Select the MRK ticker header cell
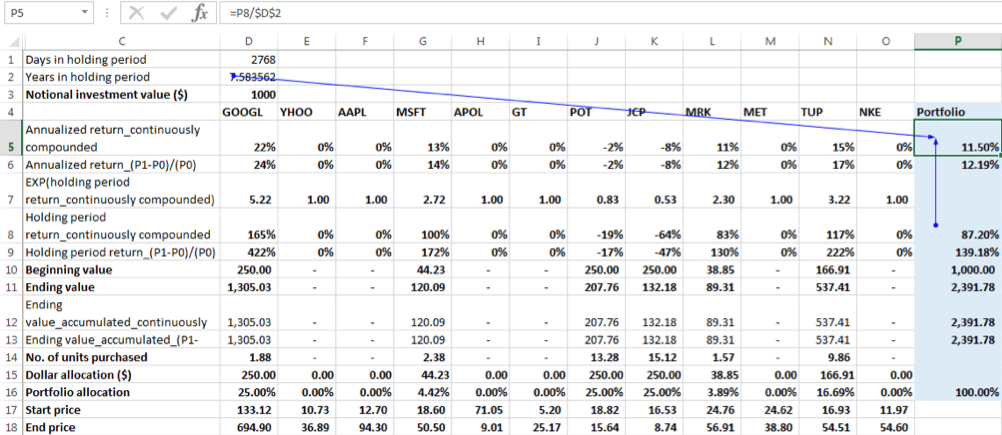 click(713, 112)
